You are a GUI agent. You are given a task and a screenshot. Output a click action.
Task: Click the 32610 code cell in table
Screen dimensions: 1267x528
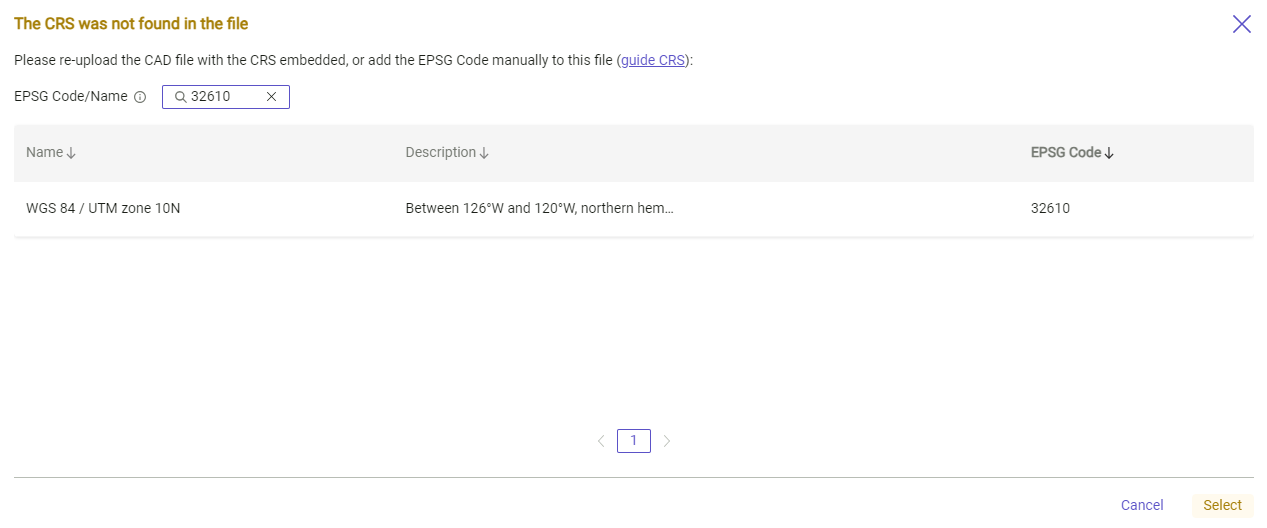1050,209
